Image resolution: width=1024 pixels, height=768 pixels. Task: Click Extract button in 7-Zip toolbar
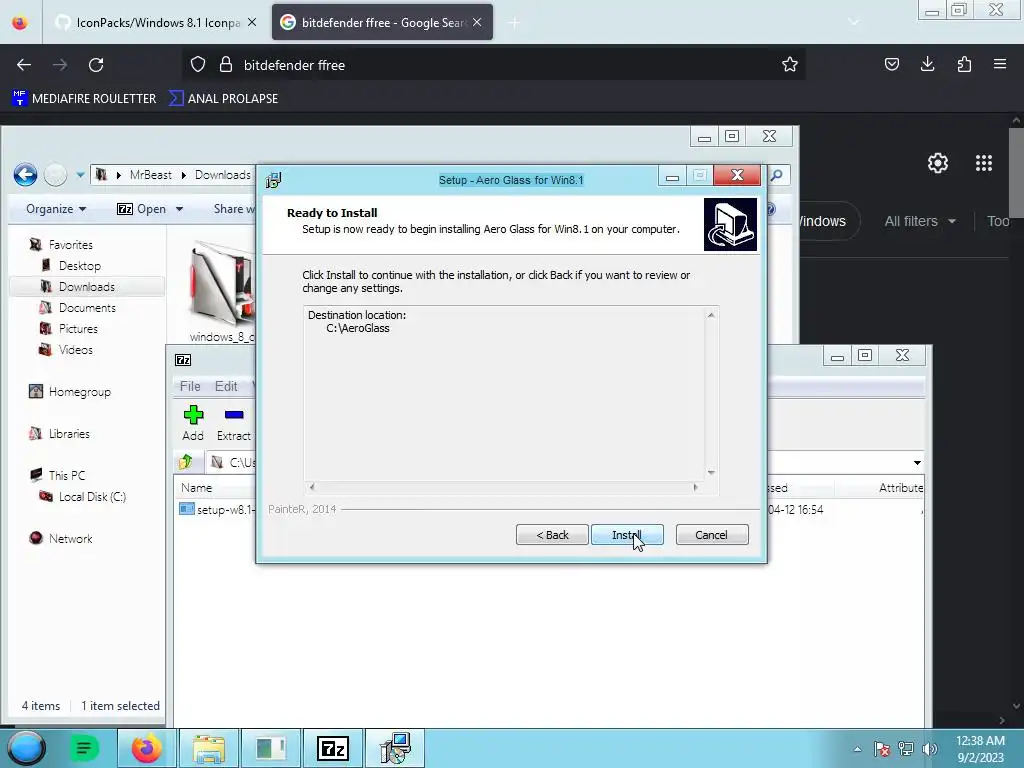point(233,423)
